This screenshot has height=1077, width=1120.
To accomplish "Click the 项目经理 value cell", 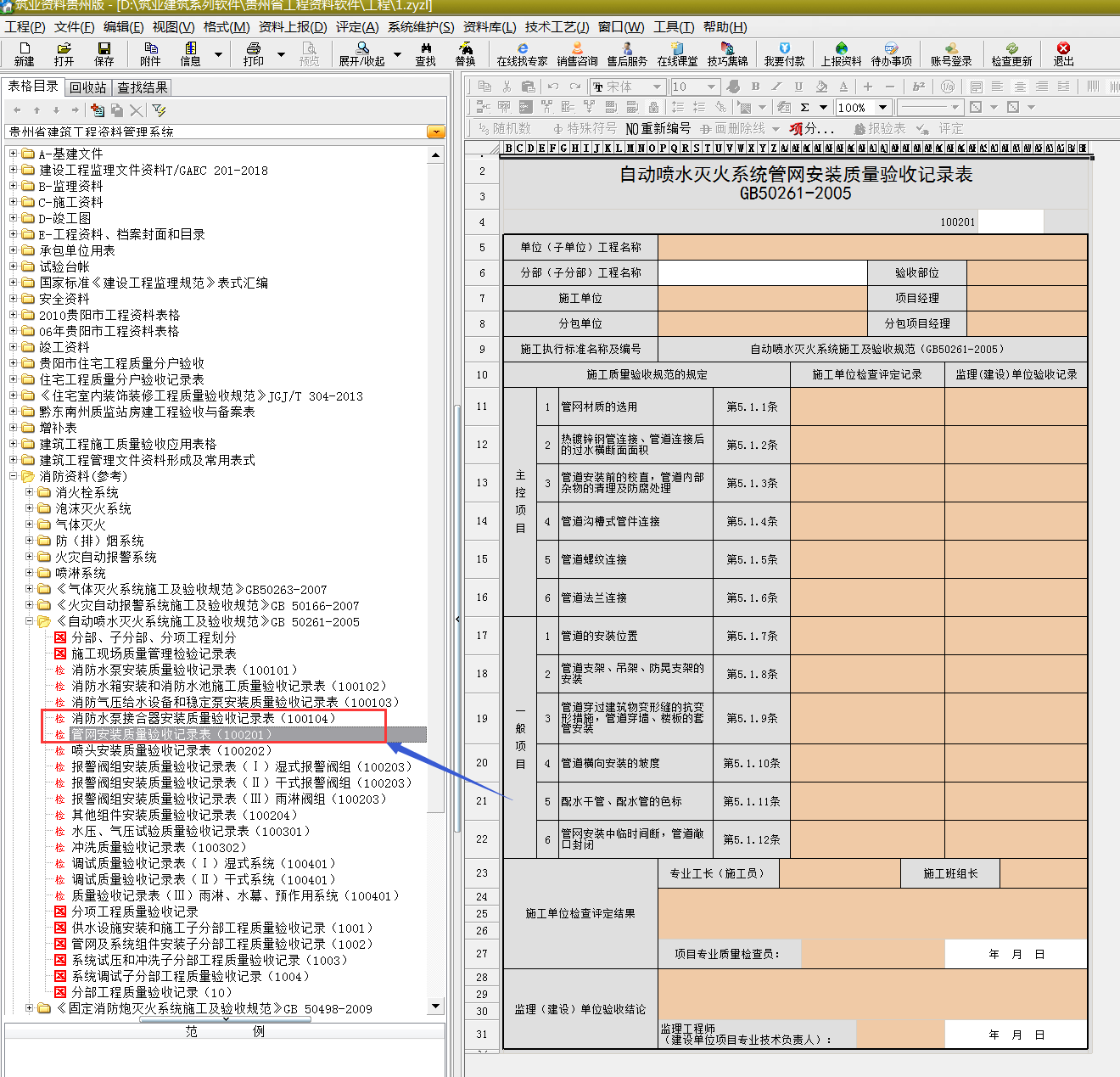I will pos(1027,298).
